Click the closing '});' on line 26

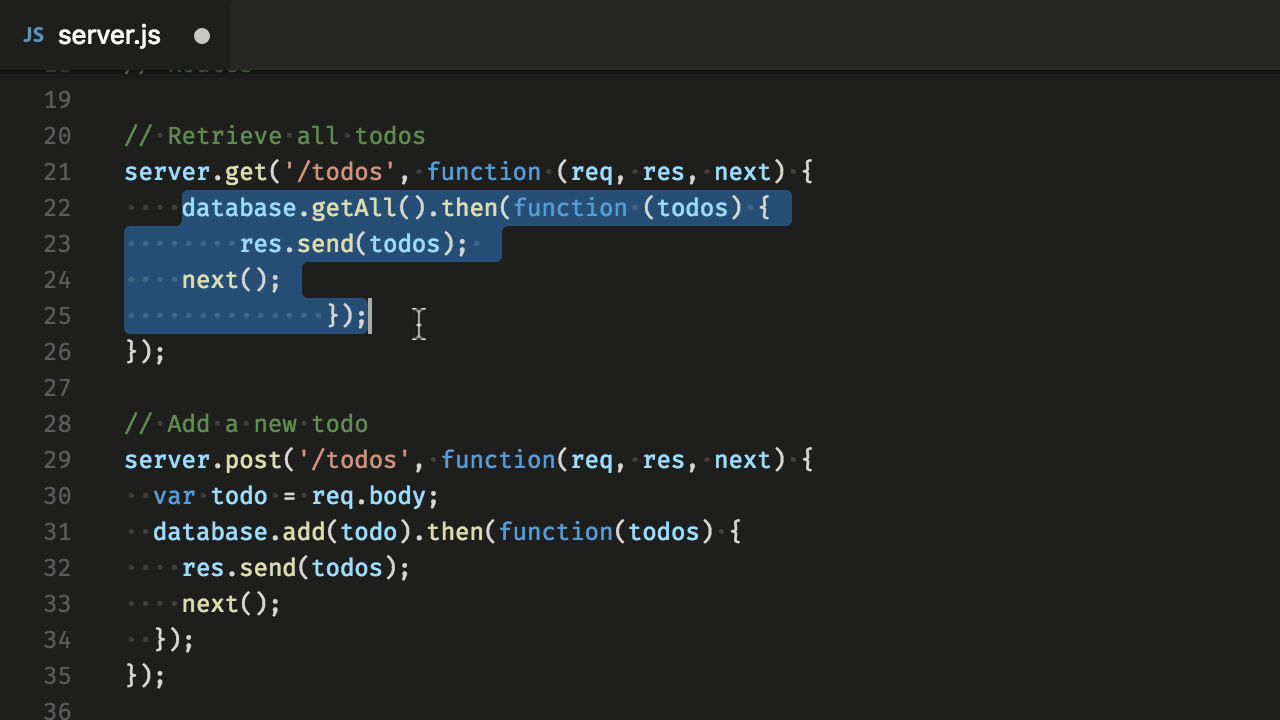145,352
